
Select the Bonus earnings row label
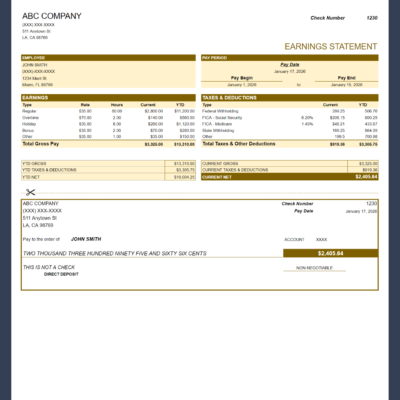[28, 130]
